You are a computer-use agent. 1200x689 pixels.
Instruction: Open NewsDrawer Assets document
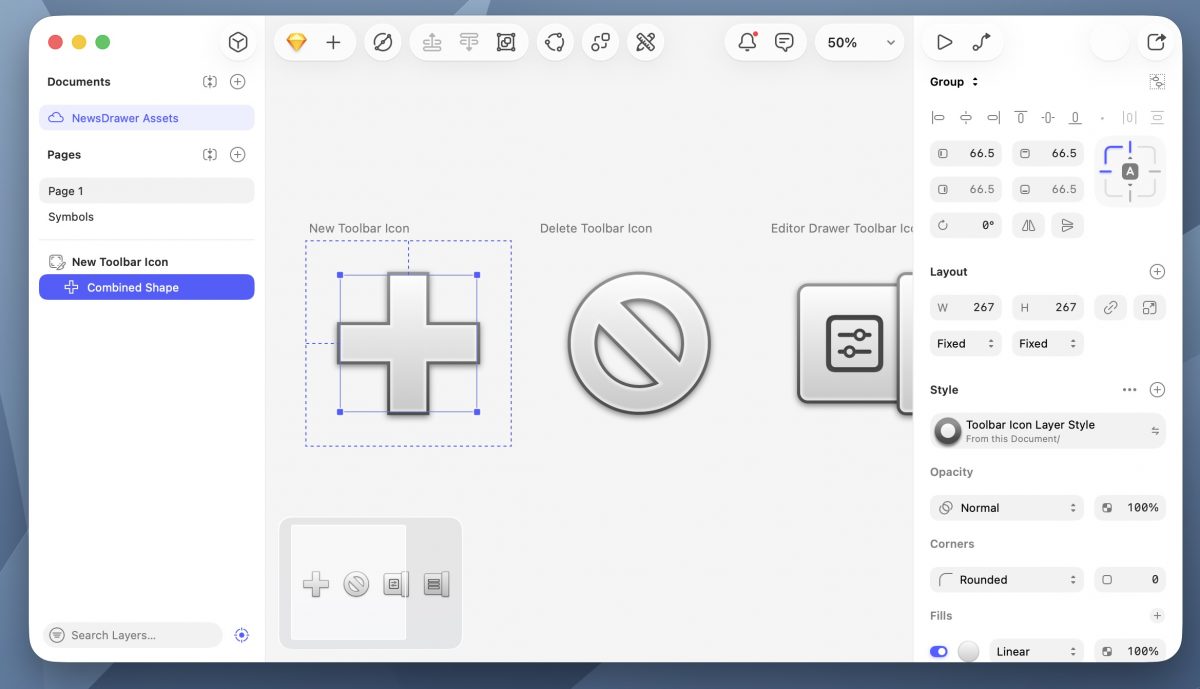[125, 118]
